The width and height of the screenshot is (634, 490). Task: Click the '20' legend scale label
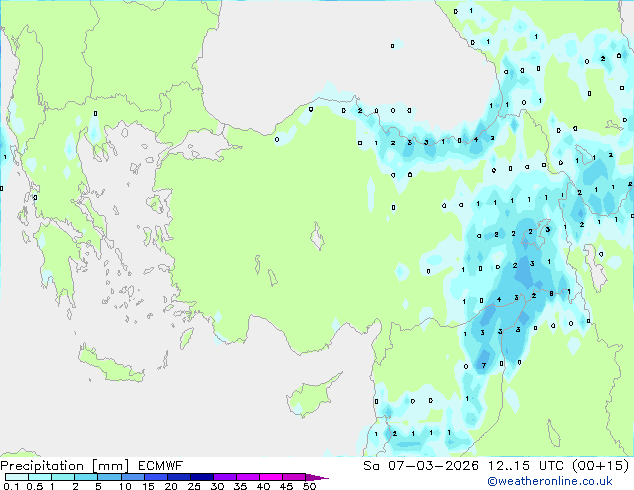point(171,486)
